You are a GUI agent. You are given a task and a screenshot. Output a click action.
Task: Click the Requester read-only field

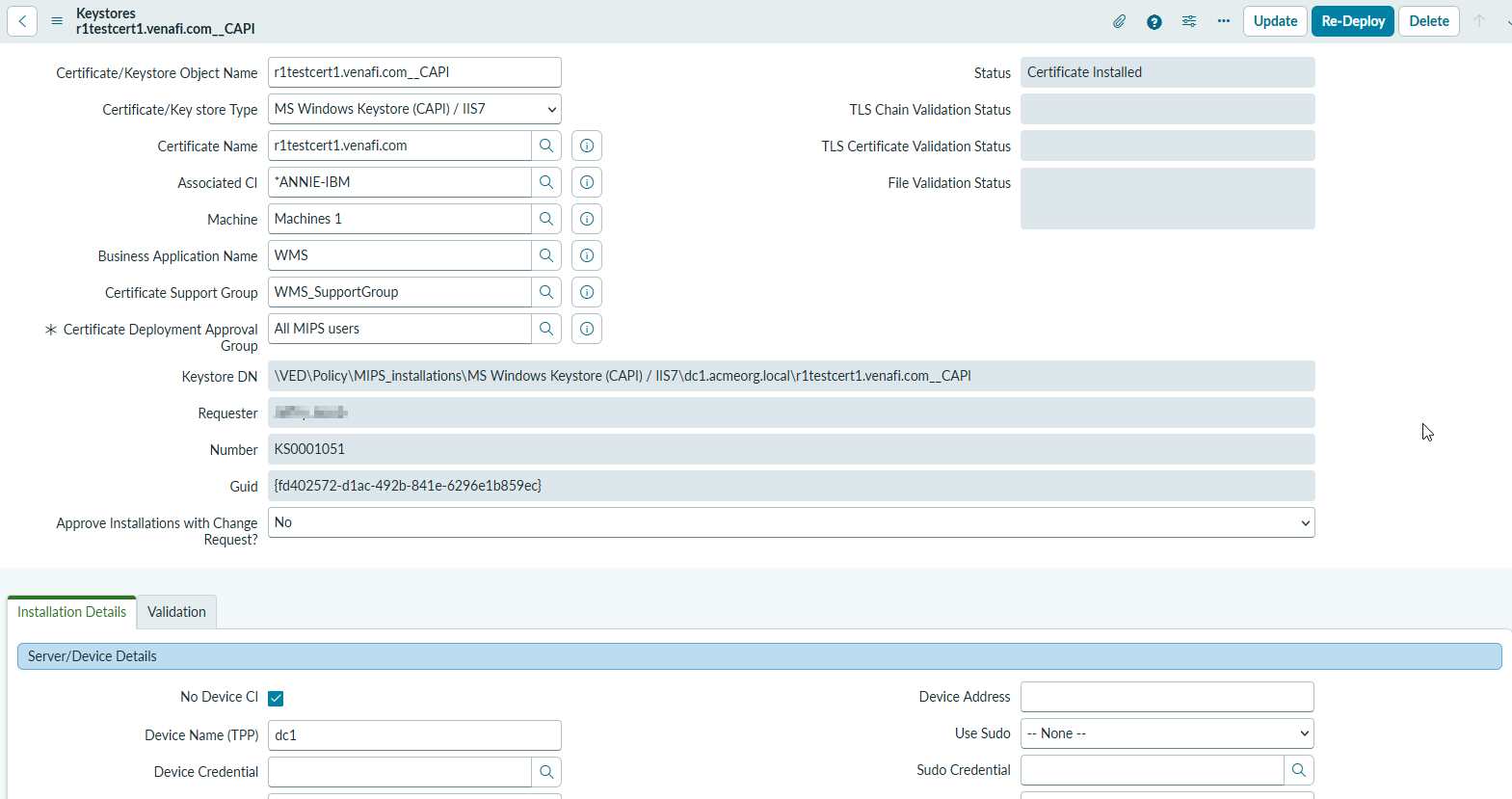click(x=791, y=413)
